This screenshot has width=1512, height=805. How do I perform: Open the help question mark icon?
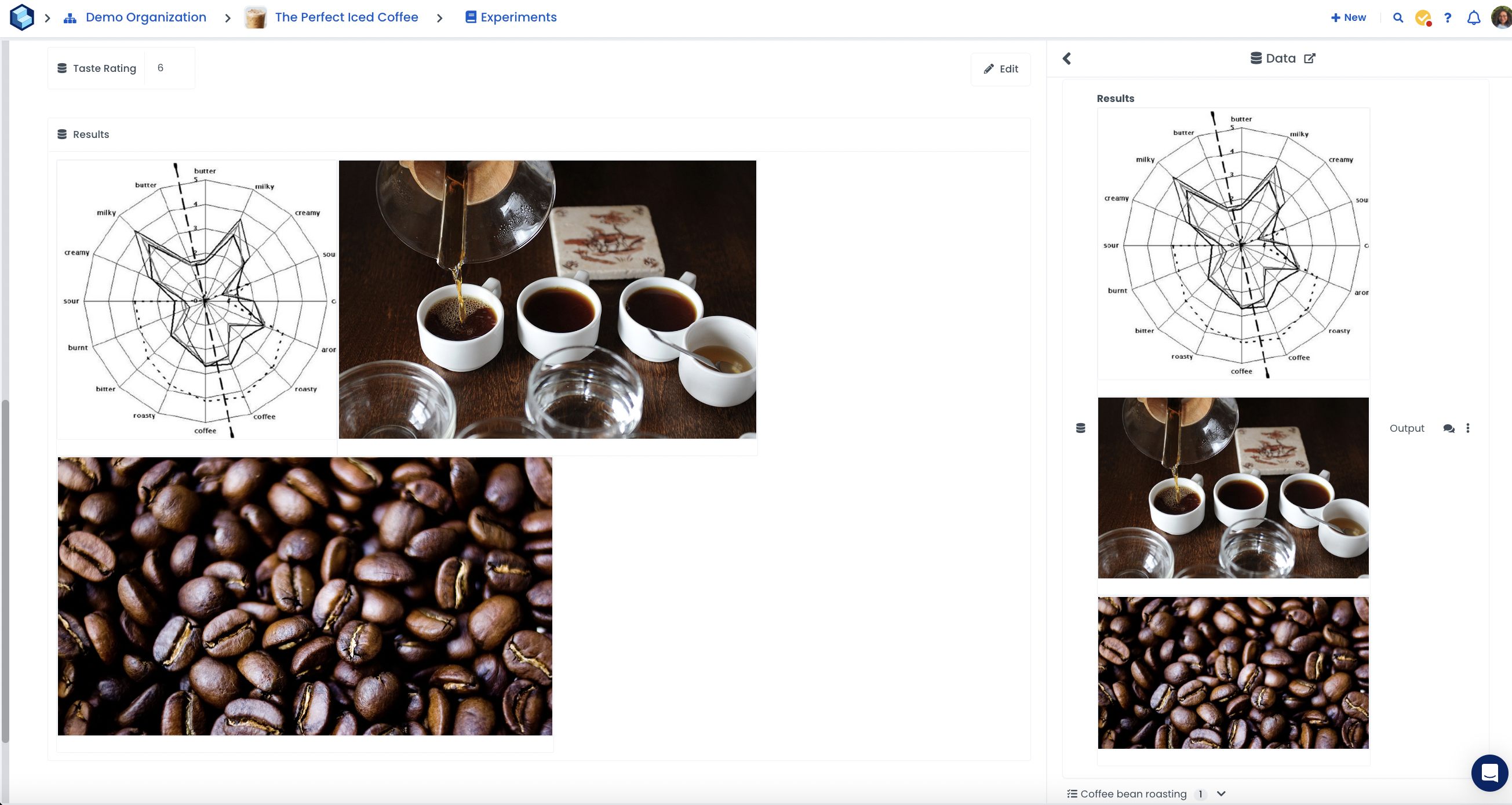(x=1448, y=17)
